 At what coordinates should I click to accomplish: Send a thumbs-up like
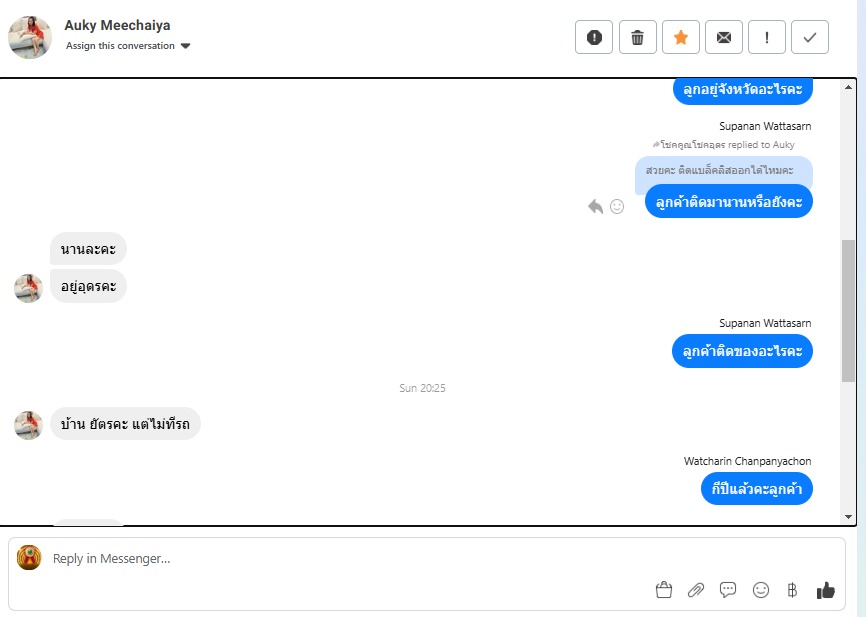click(826, 590)
